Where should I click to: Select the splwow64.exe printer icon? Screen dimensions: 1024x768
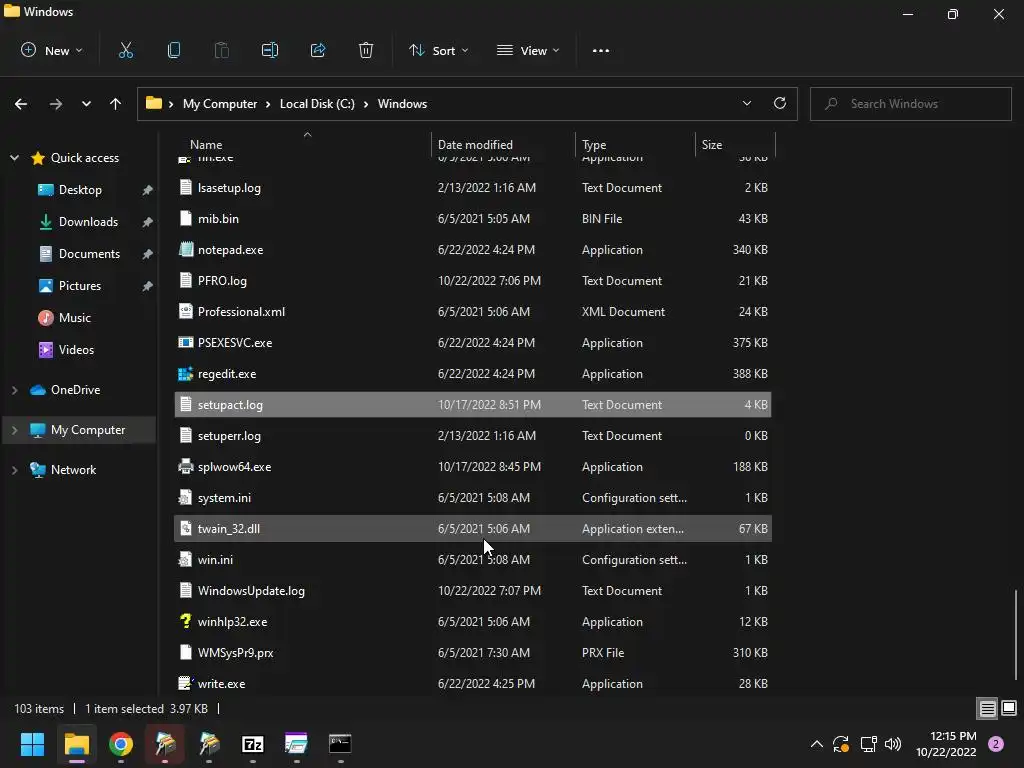(186, 466)
